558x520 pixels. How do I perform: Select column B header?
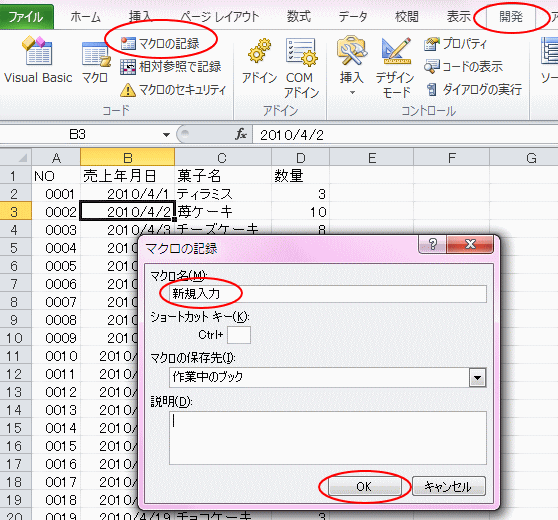(x=127, y=157)
